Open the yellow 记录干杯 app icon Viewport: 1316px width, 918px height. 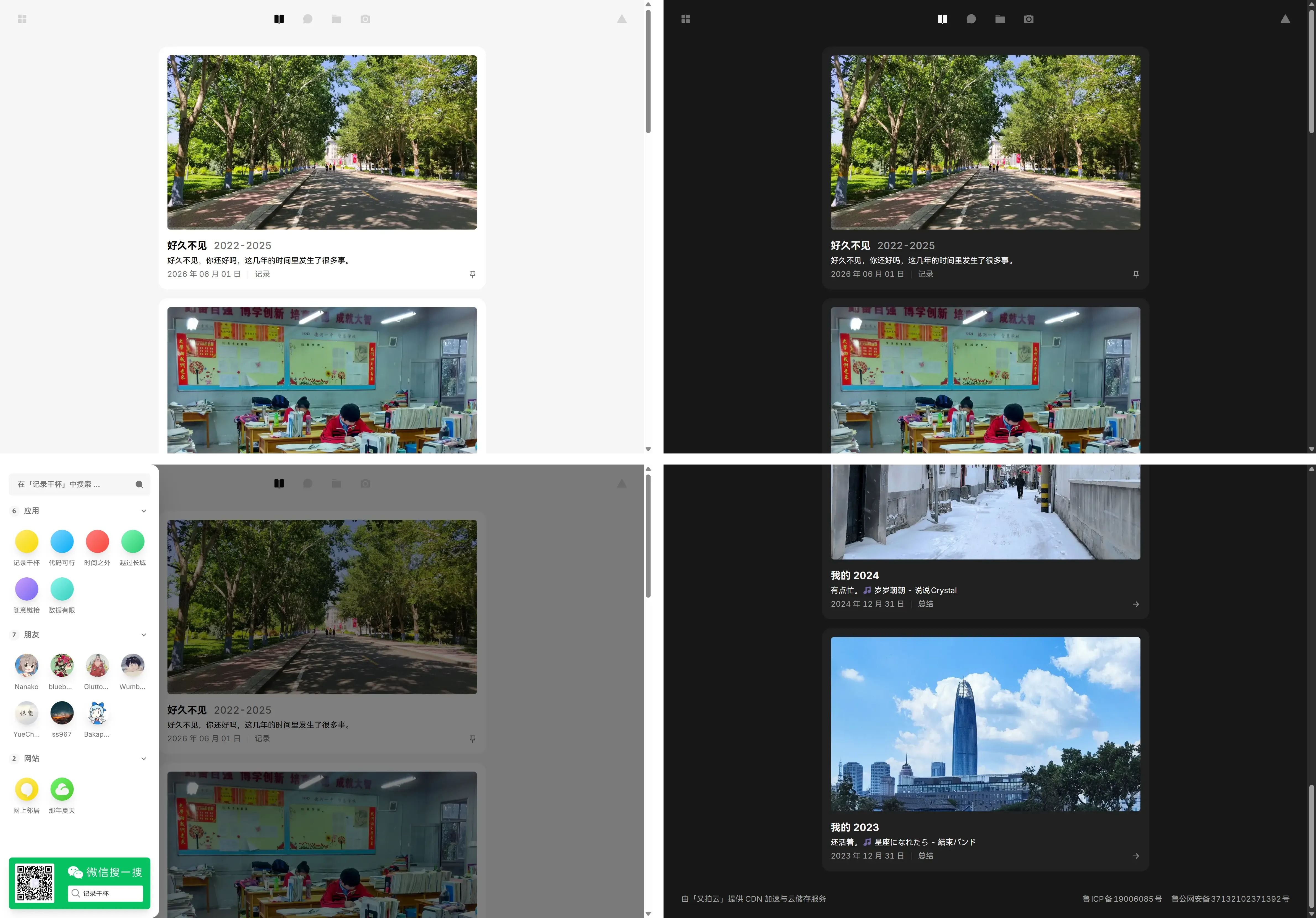pyautogui.click(x=26, y=541)
